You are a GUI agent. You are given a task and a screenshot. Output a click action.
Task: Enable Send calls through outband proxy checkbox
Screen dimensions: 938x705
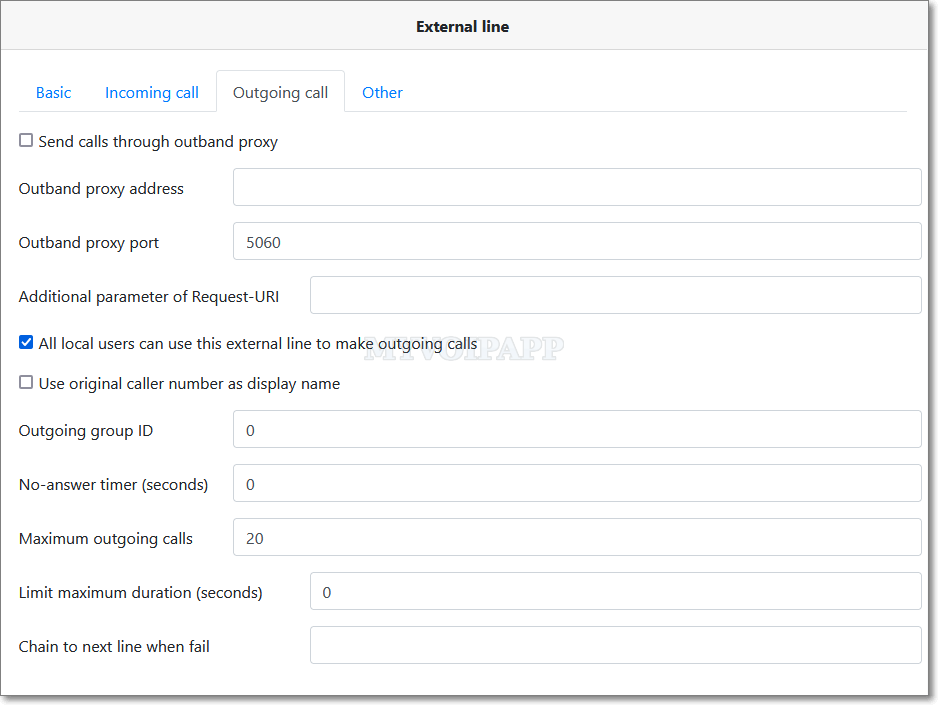coord(27,141)
